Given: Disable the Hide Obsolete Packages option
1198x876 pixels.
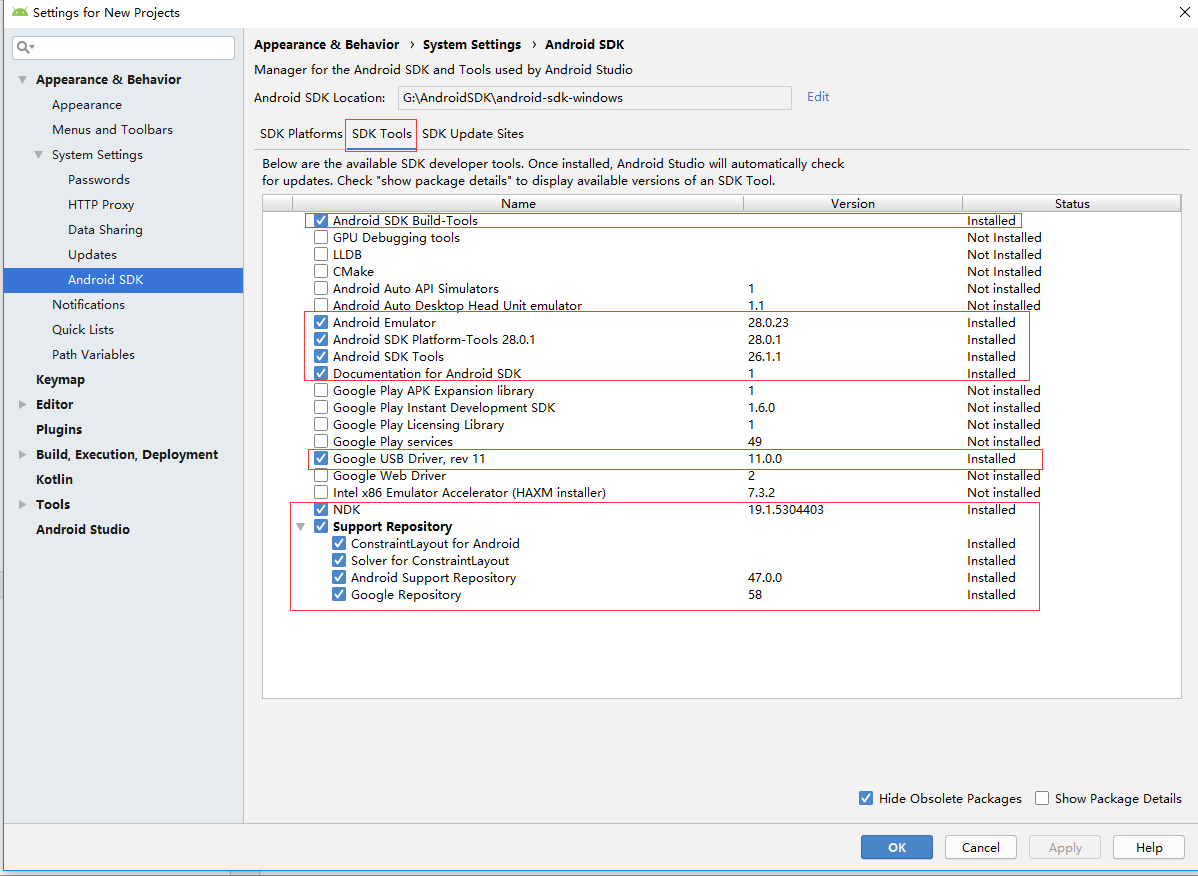Looking at the screenshot, I should (866, 798).
